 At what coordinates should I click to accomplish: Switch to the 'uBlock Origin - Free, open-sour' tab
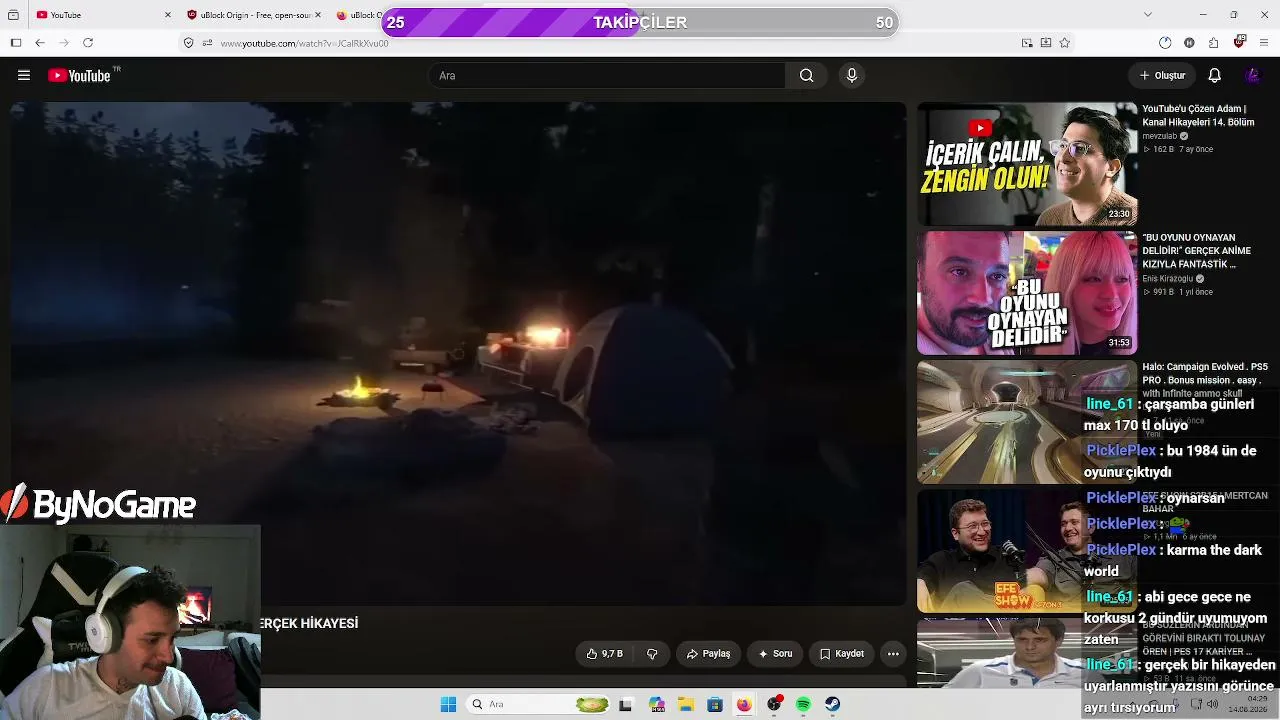(x=255, y=15)
